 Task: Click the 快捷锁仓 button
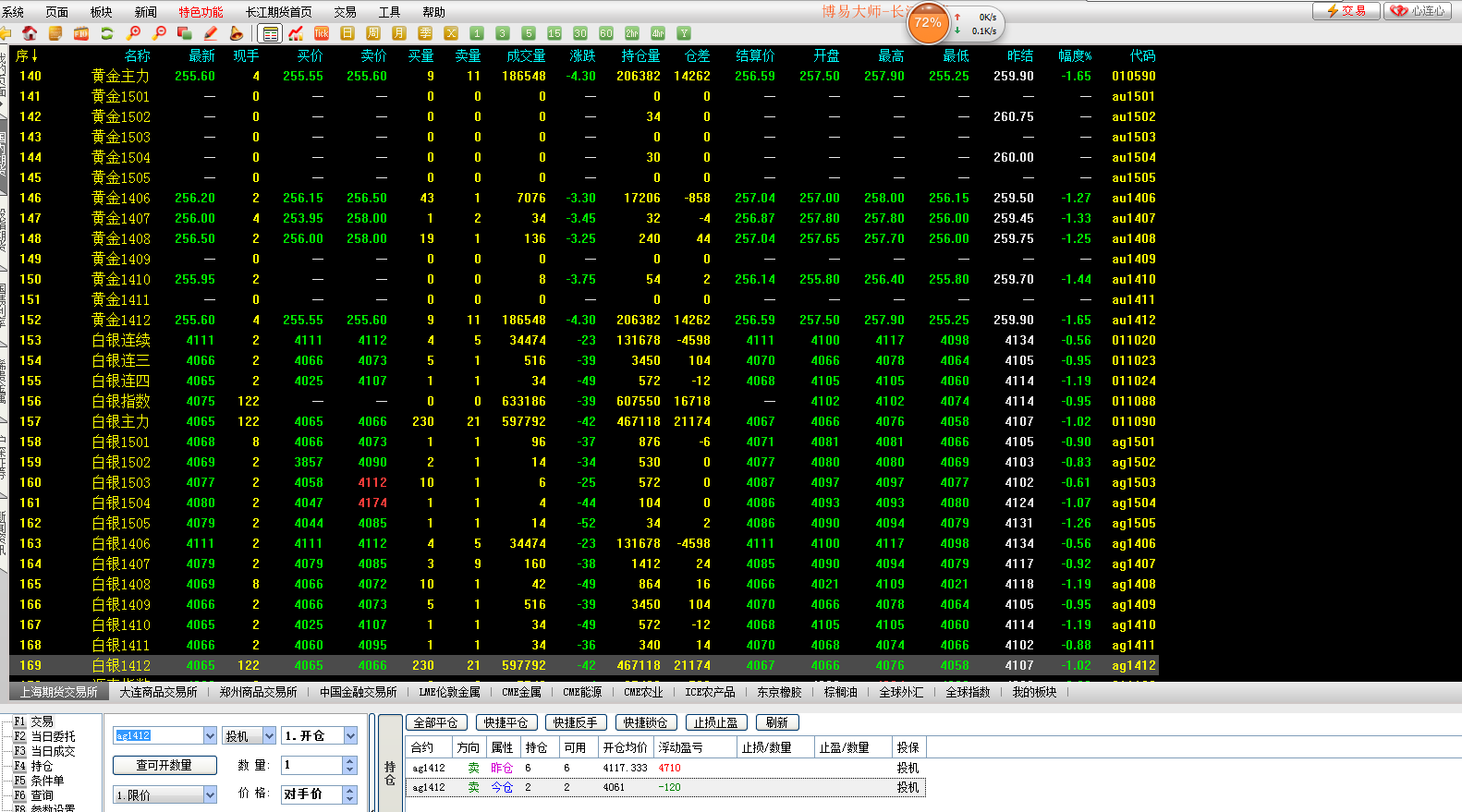click(645, 722)
